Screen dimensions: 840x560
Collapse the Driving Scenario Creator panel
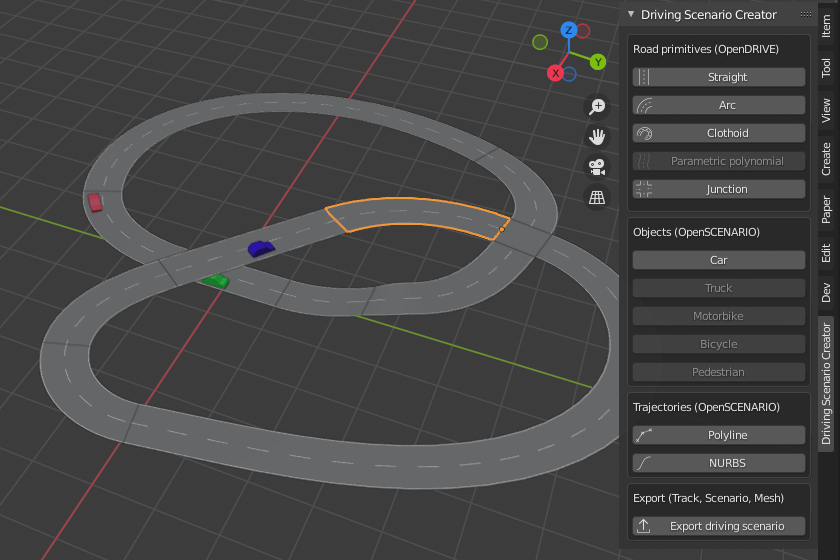(x=631, y=14)
